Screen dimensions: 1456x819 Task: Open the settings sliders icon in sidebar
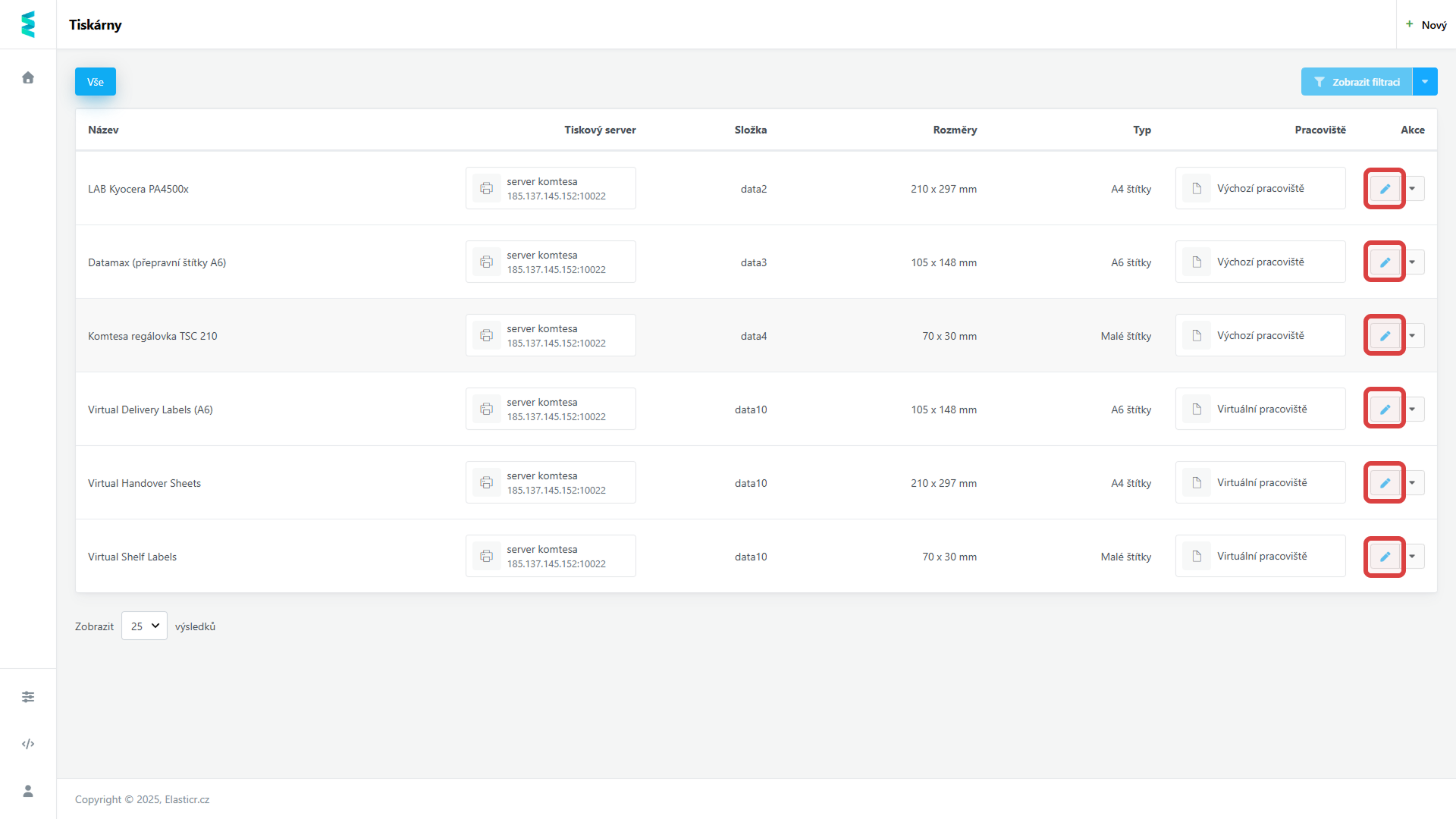point(28,697)
